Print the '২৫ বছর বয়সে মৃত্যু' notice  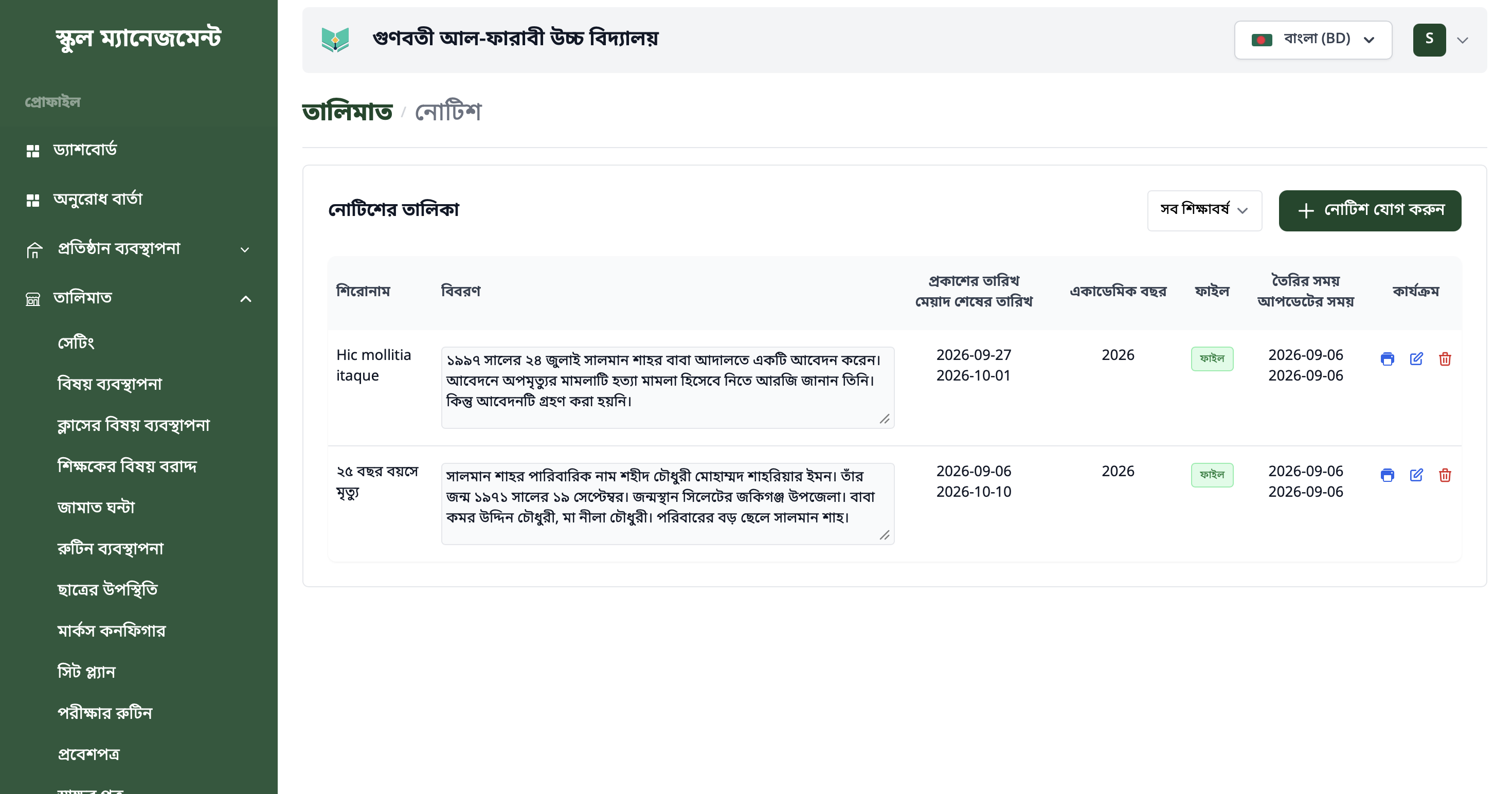coord(1387,475)
